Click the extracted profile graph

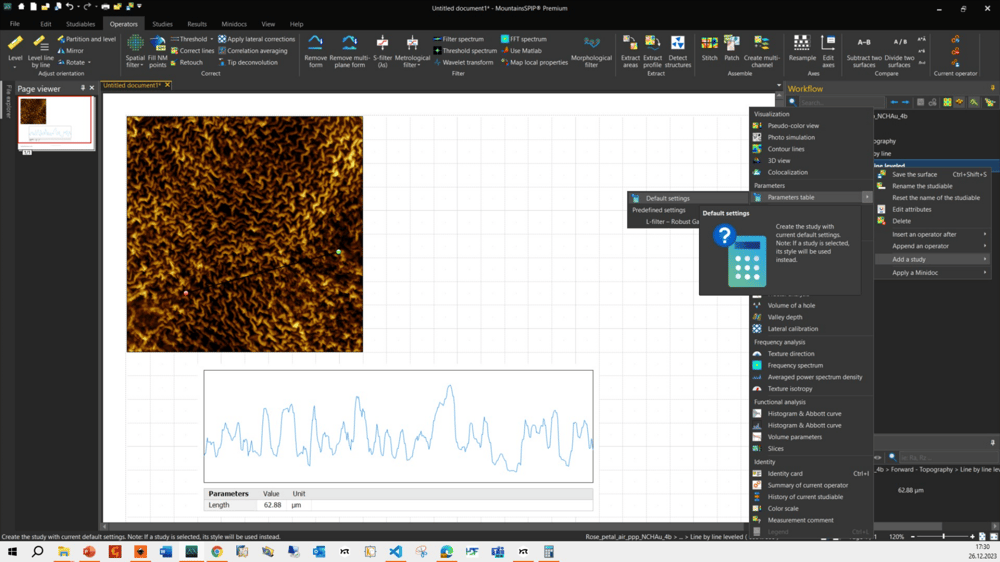(399, 426)
